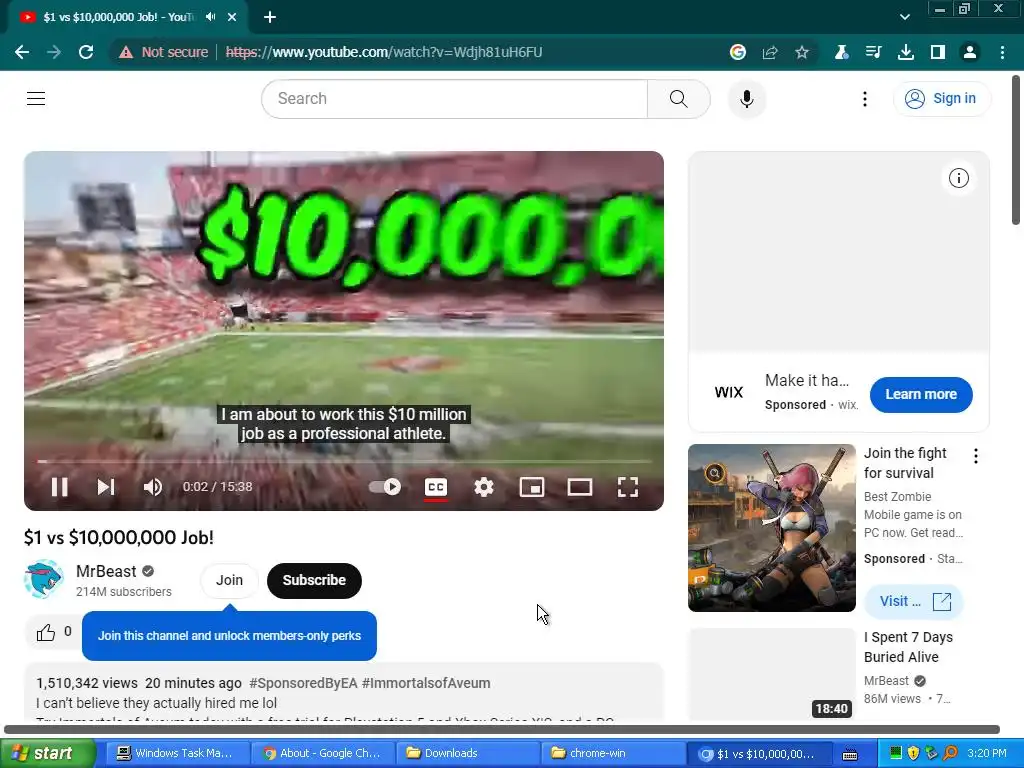Click the on-screen keyboard taskbar icon

[850, 755]
